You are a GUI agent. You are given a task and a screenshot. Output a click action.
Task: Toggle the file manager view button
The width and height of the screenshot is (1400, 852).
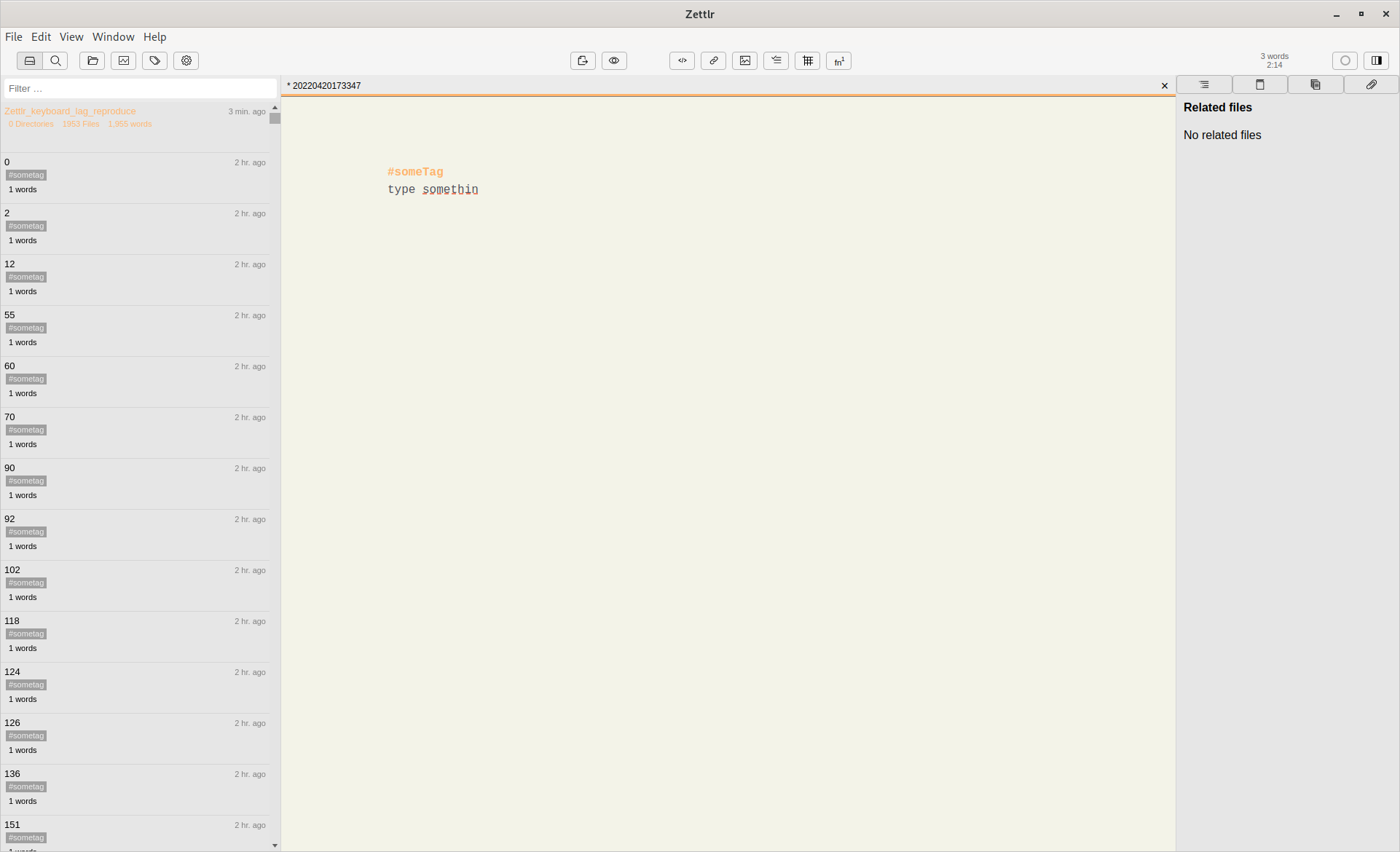[x=30, y=61]
